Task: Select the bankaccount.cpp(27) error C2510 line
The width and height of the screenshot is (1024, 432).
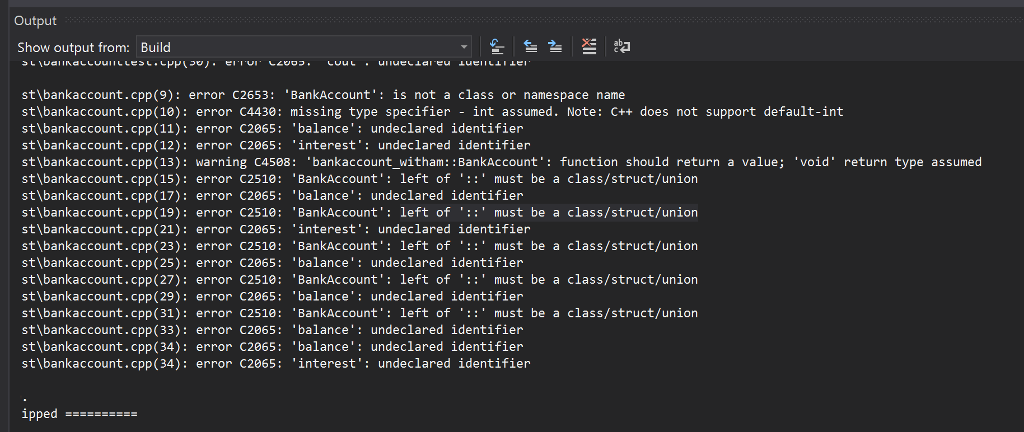Action: coord(360,279)
